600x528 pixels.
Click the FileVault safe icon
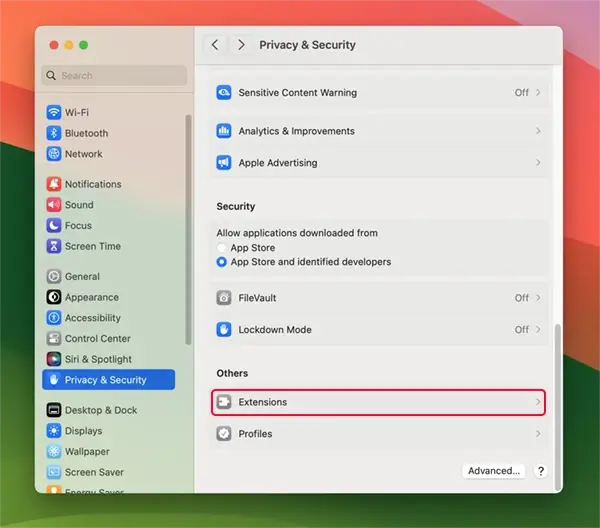point(224,298)
